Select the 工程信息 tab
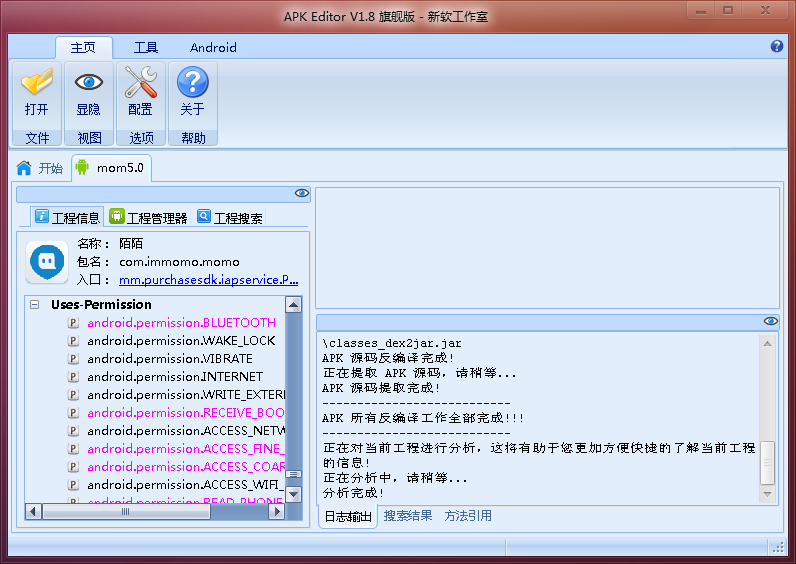 click(x=68, y=218)
